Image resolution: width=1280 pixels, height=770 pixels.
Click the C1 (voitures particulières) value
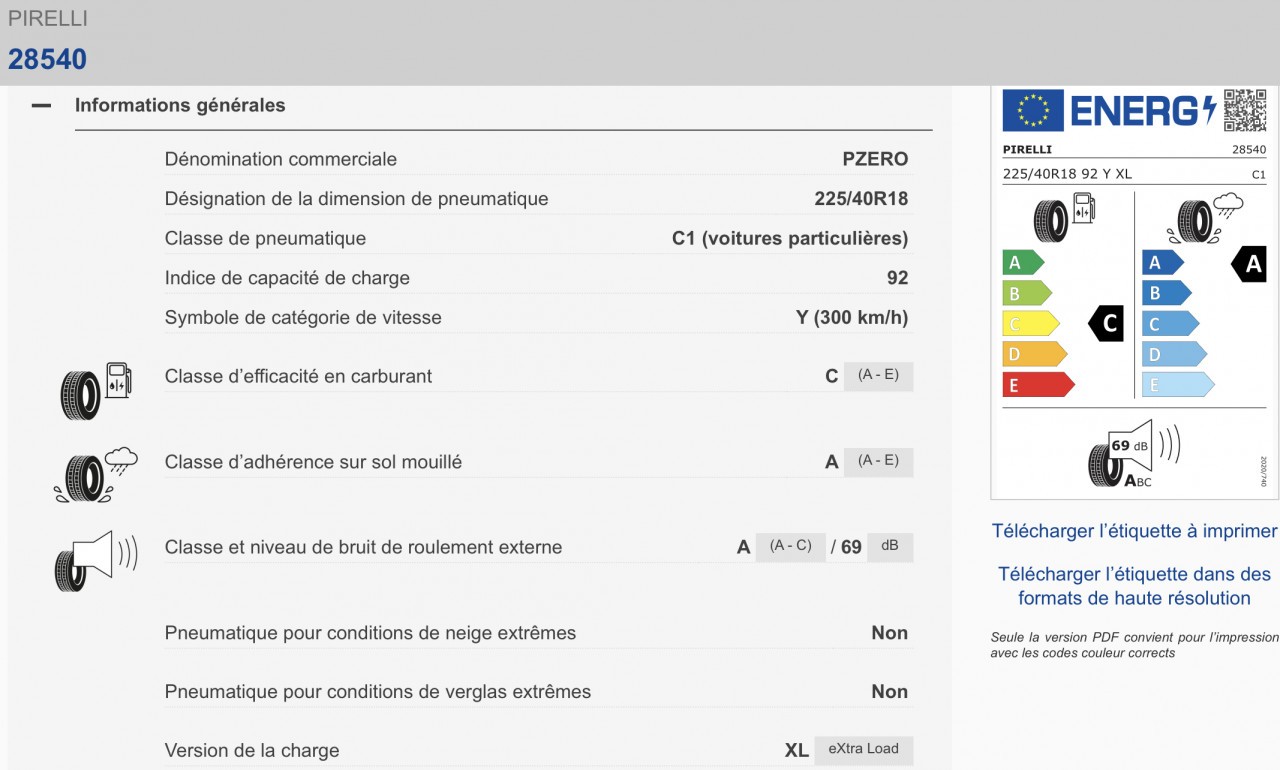click(x=790, y=238)
